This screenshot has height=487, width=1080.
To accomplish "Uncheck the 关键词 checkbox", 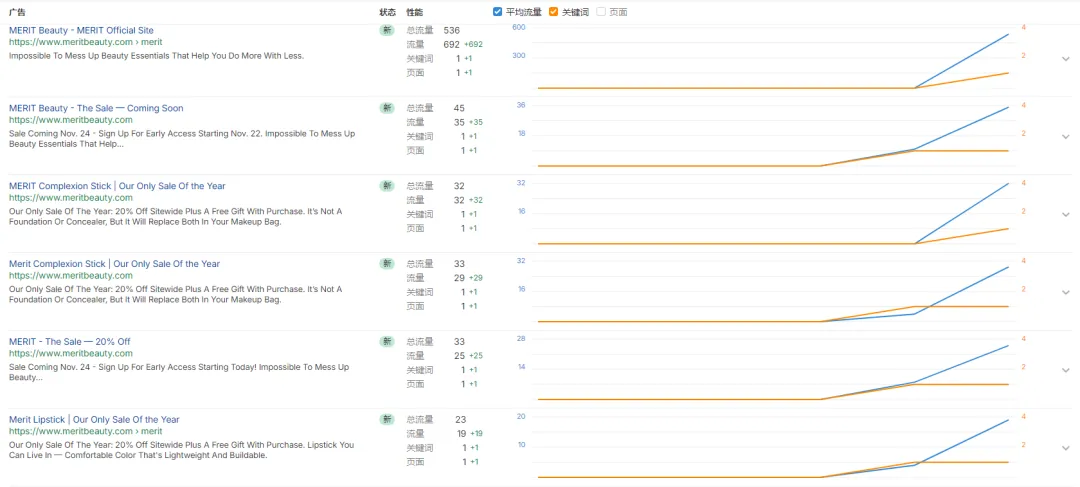I will [554, 12].
